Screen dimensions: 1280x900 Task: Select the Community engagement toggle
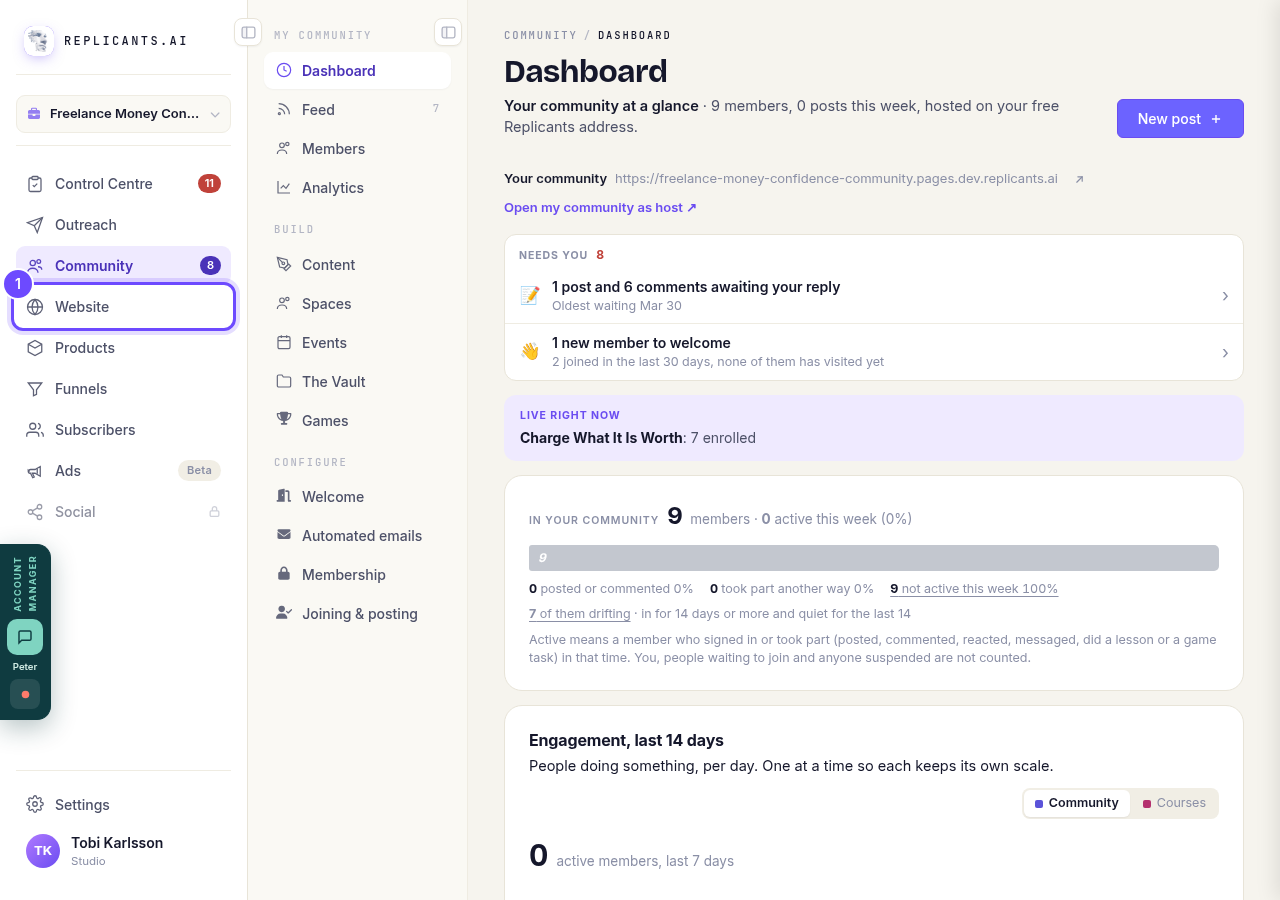coord(1077,803)
